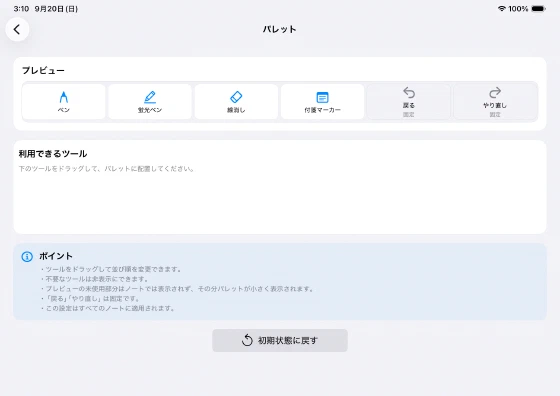Click the tip about dragging tools to reorder
560x396 pixels.
pos(111,269)
